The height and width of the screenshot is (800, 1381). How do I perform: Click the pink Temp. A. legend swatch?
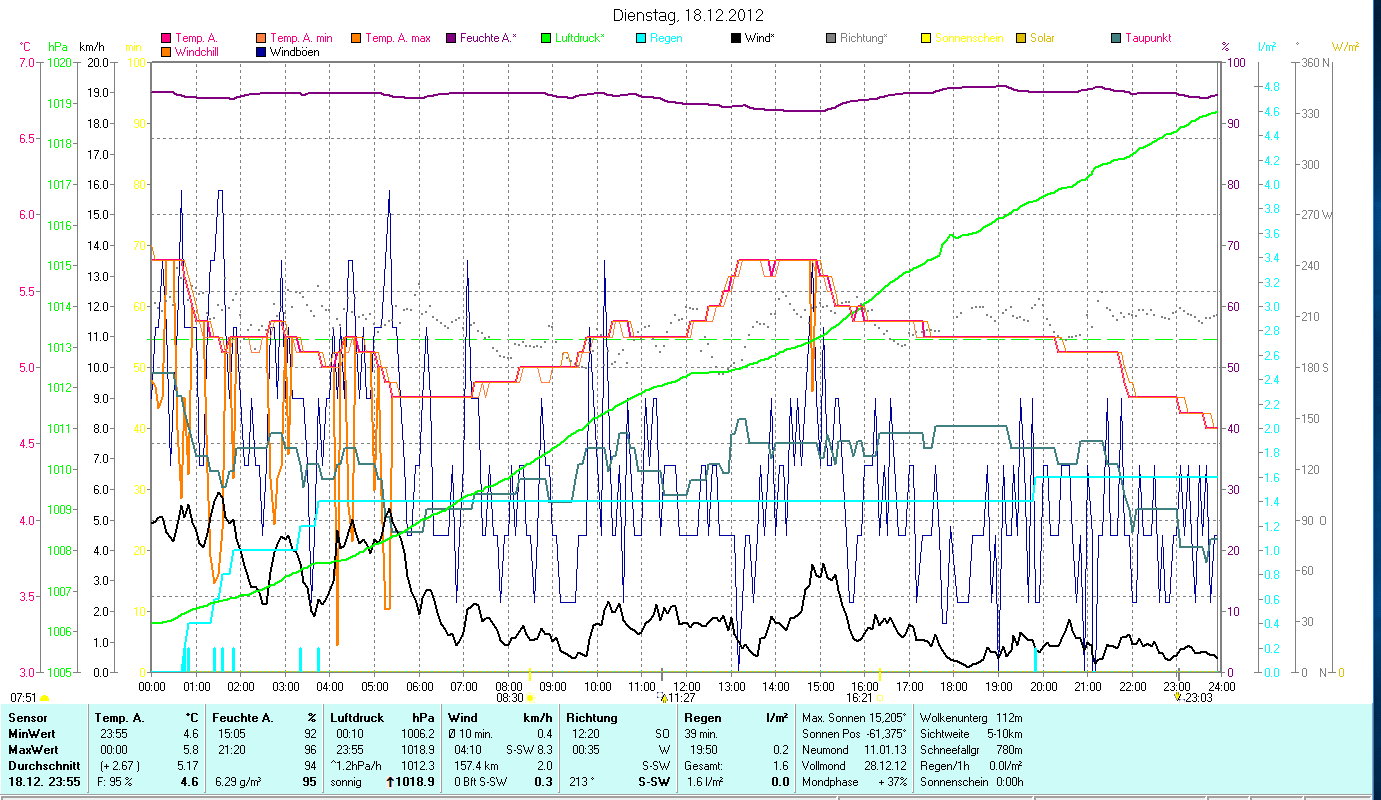click(x=166, y=39)
